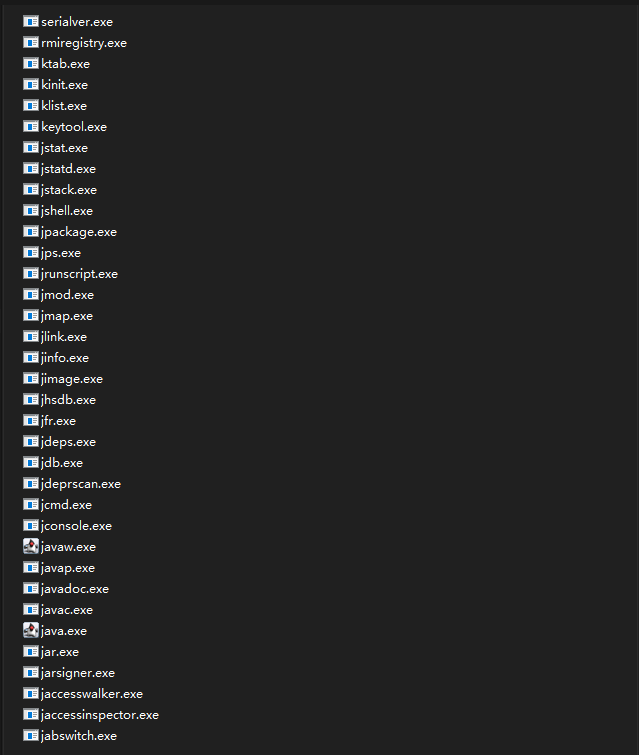Select the rmiregistry.exe file
Viewport: 639px width, 755px height.
click(x=84, y=43)
